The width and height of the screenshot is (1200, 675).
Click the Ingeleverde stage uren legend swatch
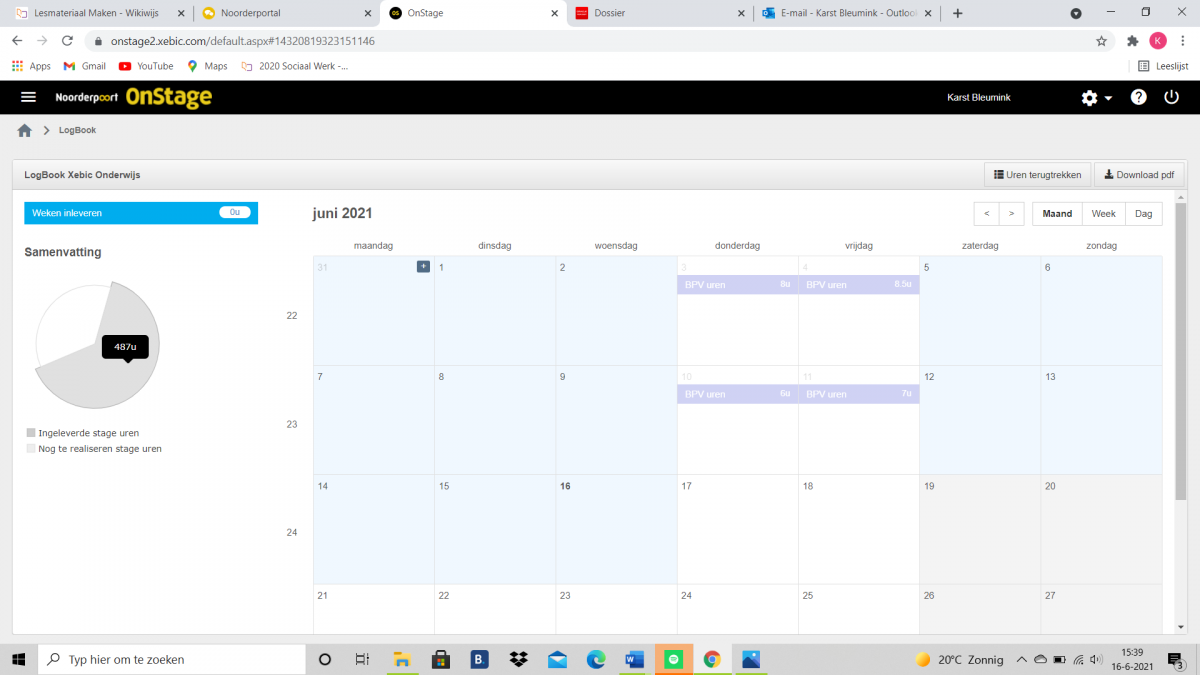pos(31,433)
